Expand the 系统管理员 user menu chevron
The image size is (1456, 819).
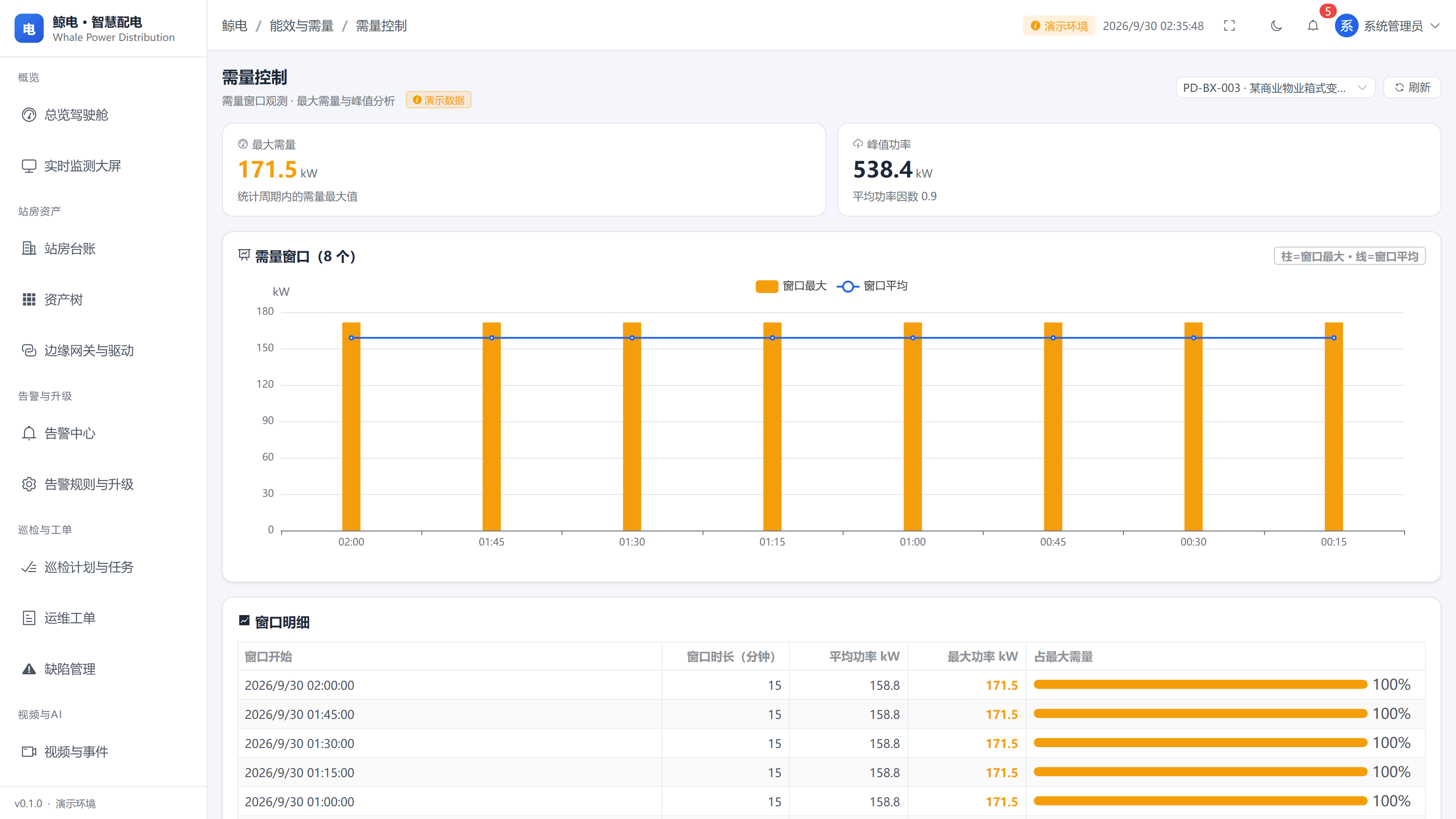[x=1435, y=25]
